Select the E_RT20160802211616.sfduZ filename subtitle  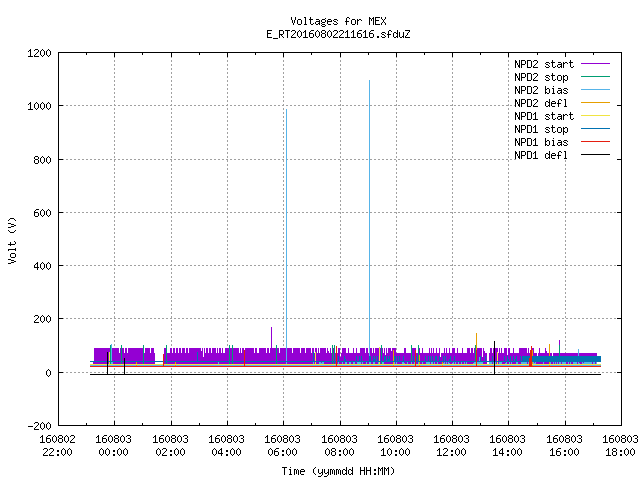point(338,34)
